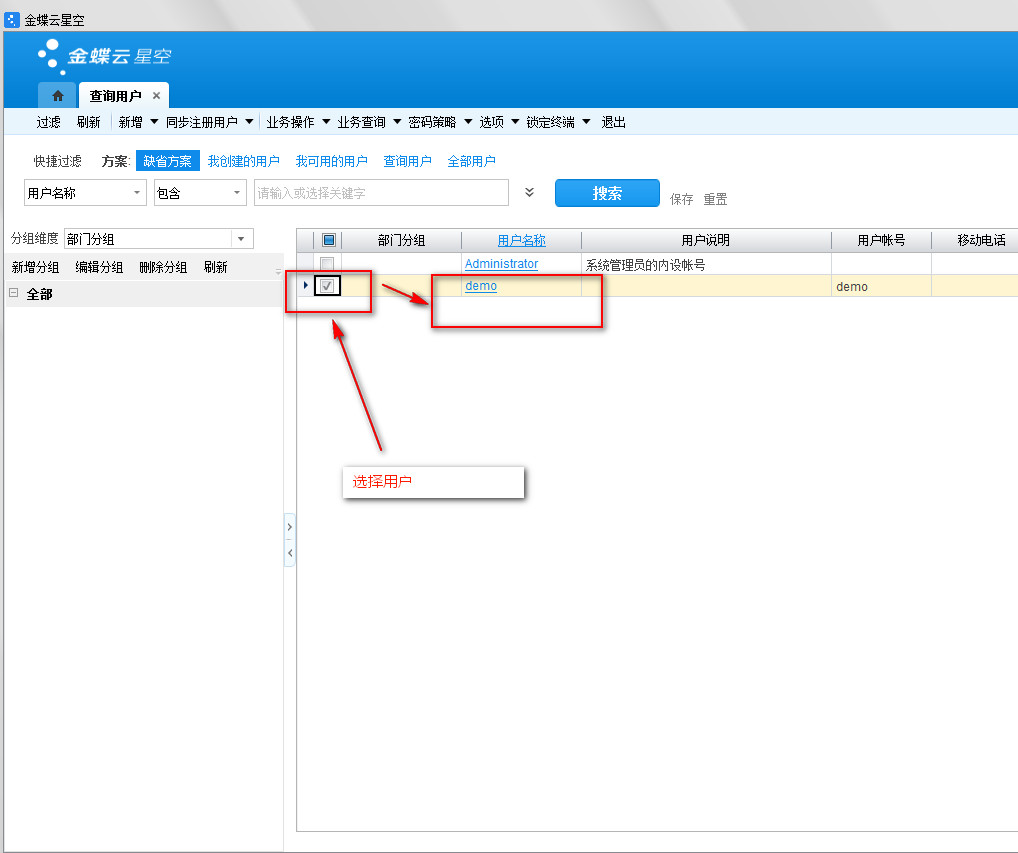The height and width of the screenshot is (853, 1018).
Task: Open the 用户名称 filter field dropdown
Action: tap(136, 193)
